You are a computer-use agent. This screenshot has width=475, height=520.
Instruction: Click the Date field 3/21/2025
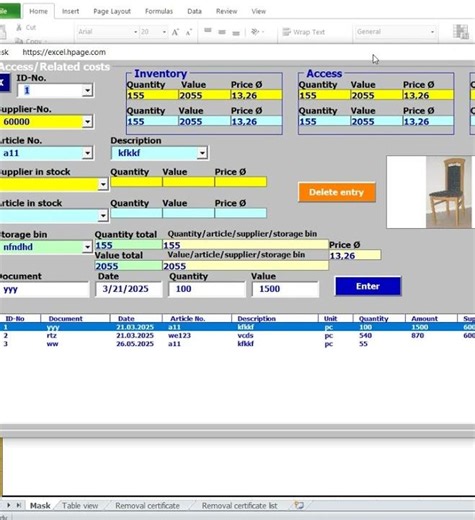[x=129, y=289]
